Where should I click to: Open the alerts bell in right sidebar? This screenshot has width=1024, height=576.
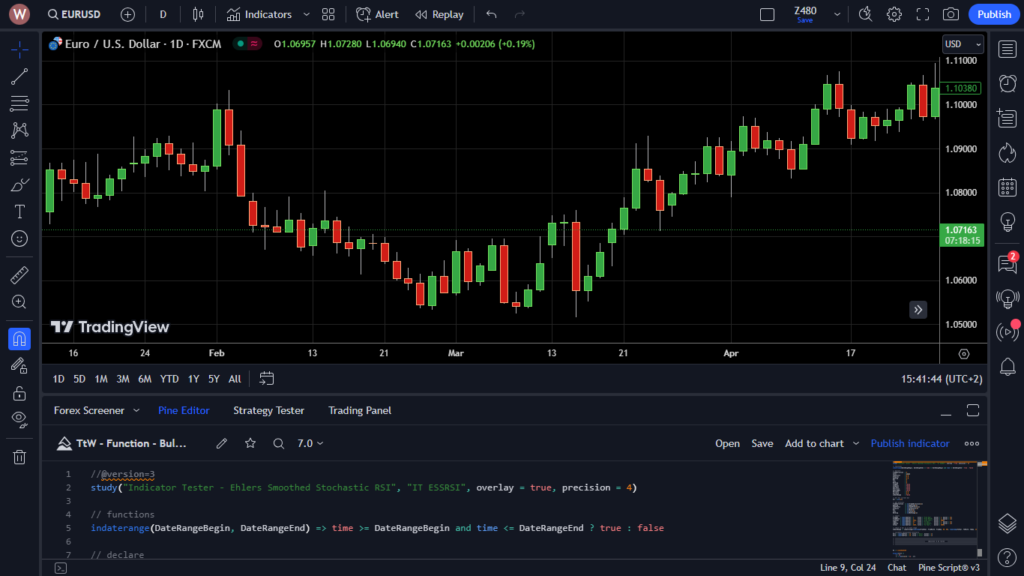point(1007,367)
